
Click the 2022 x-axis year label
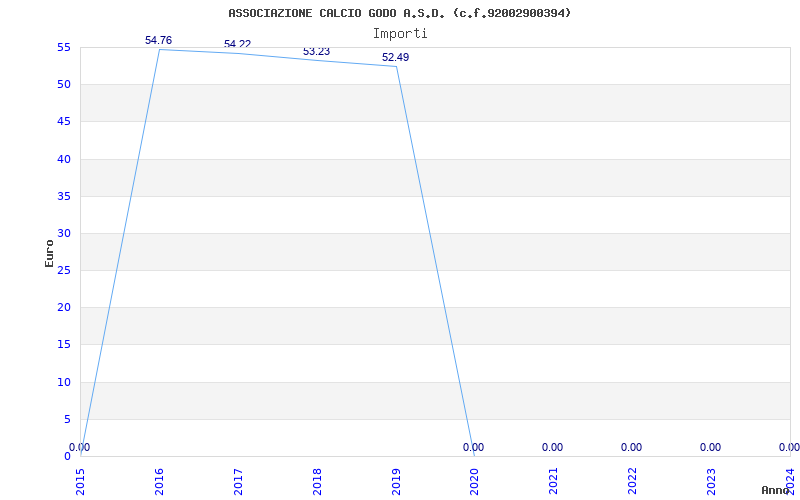pyautogui.click(x=633, y=482)
